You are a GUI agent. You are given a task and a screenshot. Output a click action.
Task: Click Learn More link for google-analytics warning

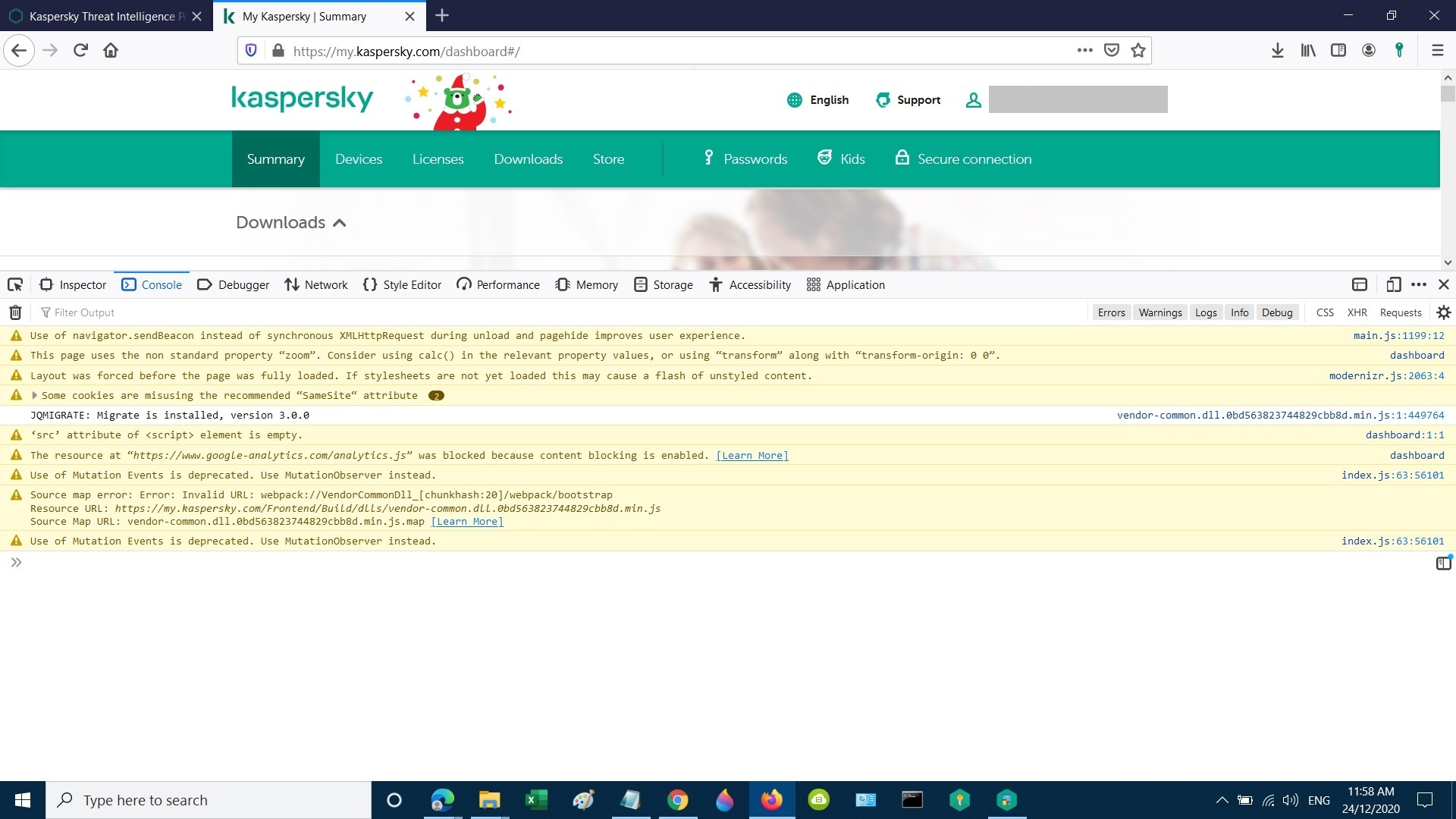tap(752, 456)
